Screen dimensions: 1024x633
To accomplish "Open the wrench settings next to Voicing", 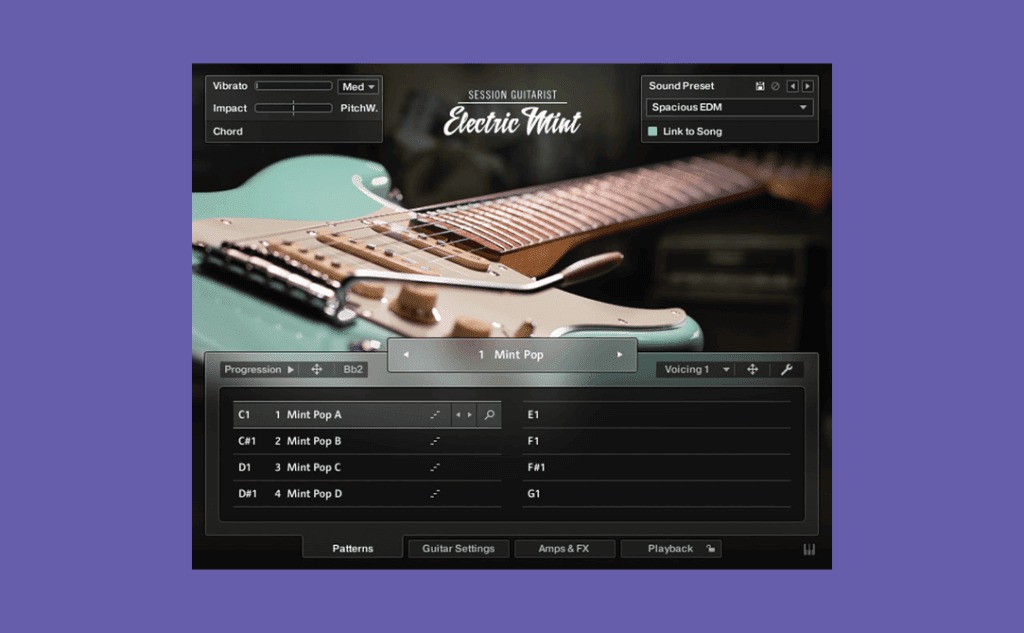I will coord(786,370).
